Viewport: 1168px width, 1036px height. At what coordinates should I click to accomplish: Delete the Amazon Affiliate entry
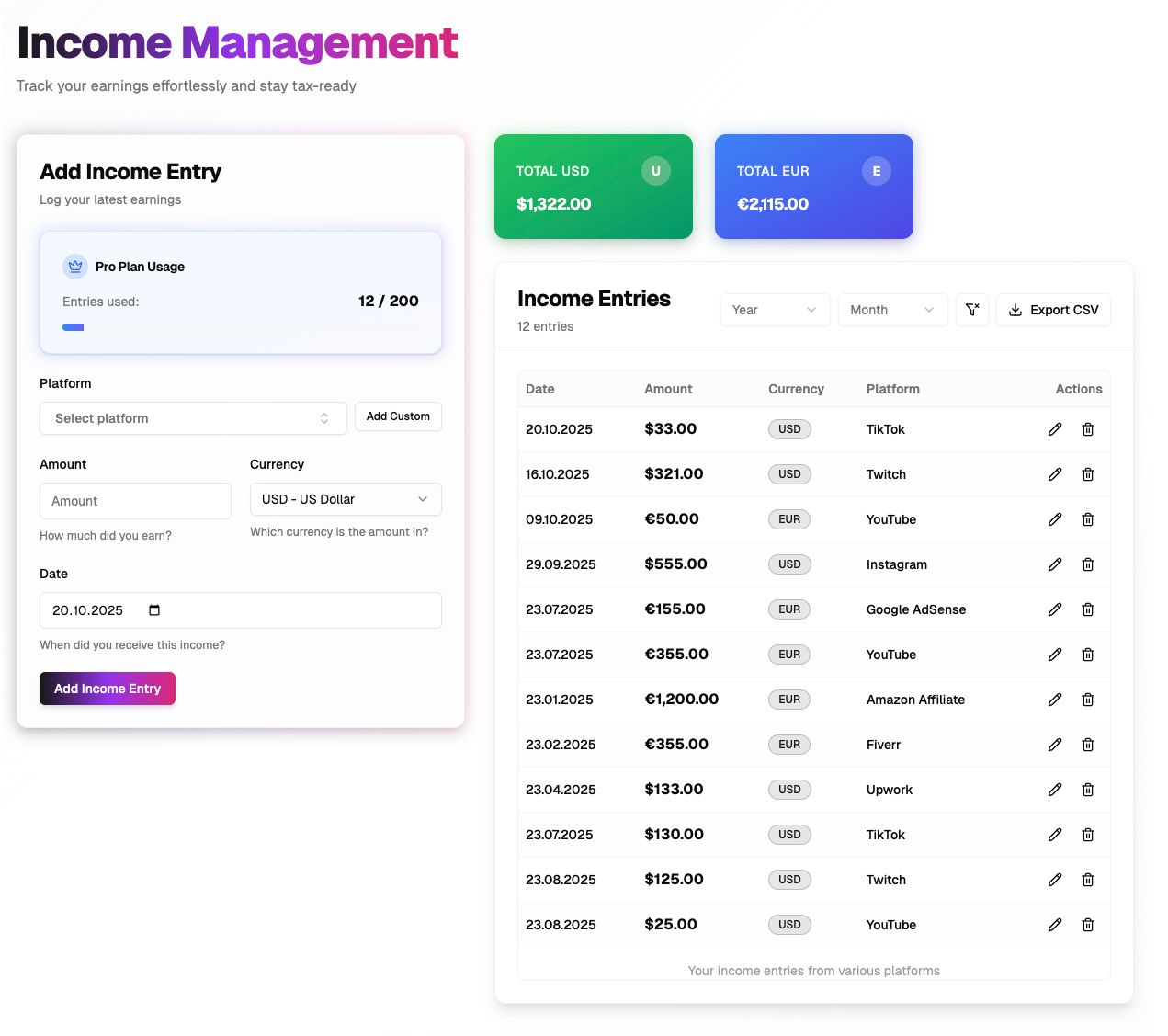coord(1087,700)
